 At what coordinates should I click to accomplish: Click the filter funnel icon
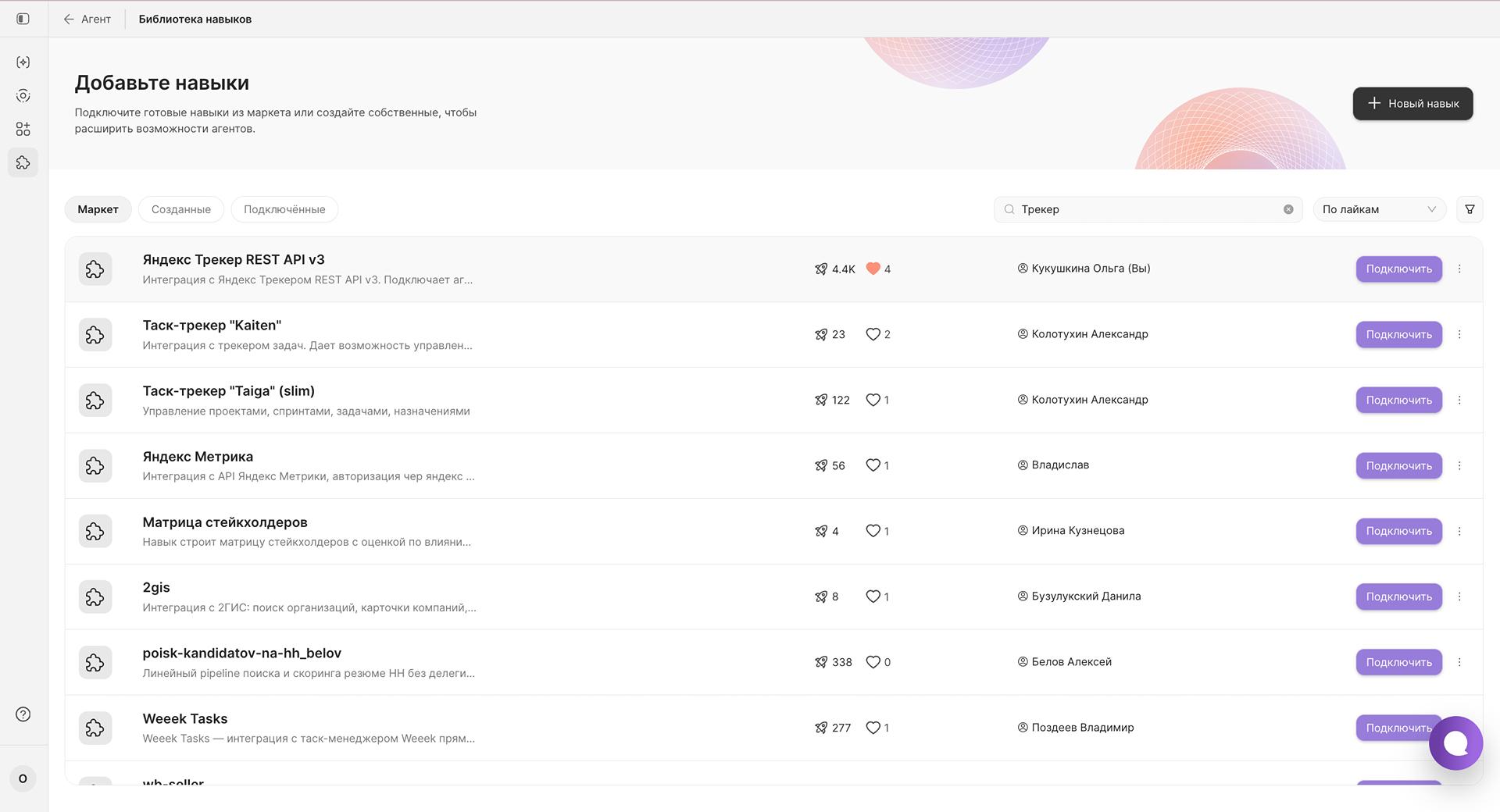[1470, 209]
